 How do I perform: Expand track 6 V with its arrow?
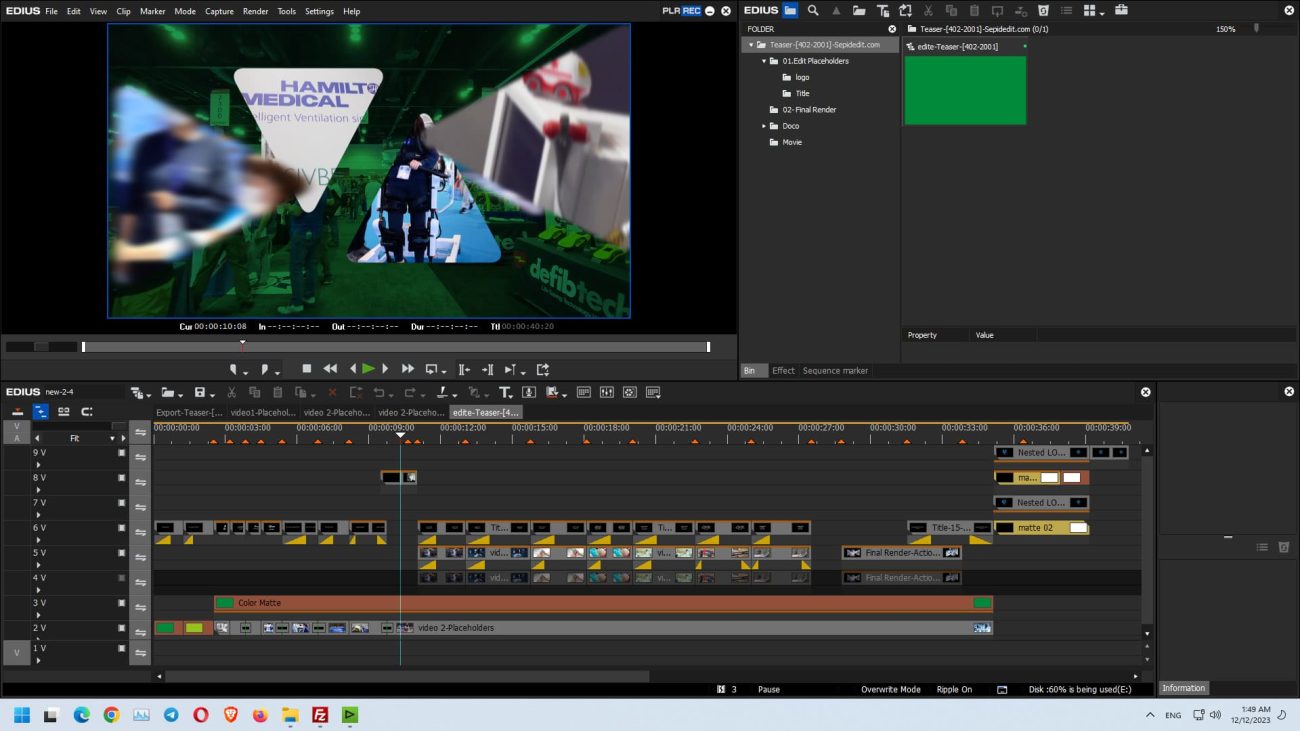coord(38,540)
